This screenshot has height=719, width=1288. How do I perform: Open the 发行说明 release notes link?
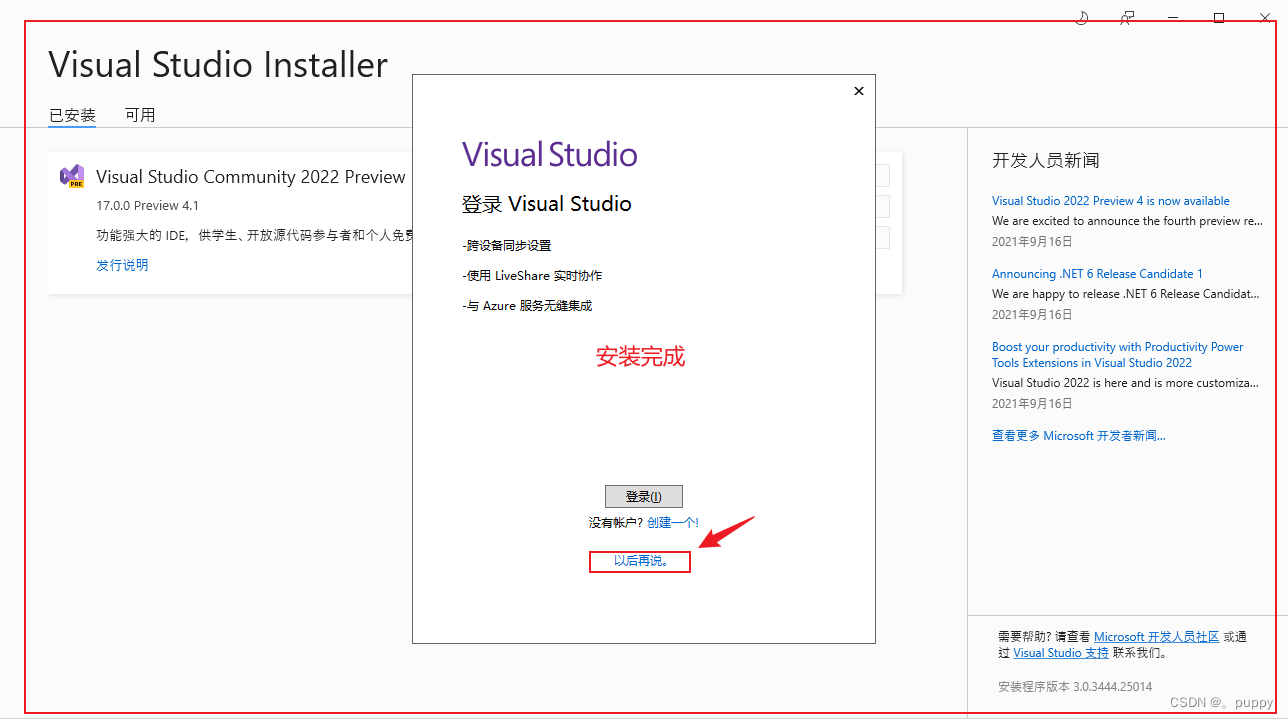[122, 264]
